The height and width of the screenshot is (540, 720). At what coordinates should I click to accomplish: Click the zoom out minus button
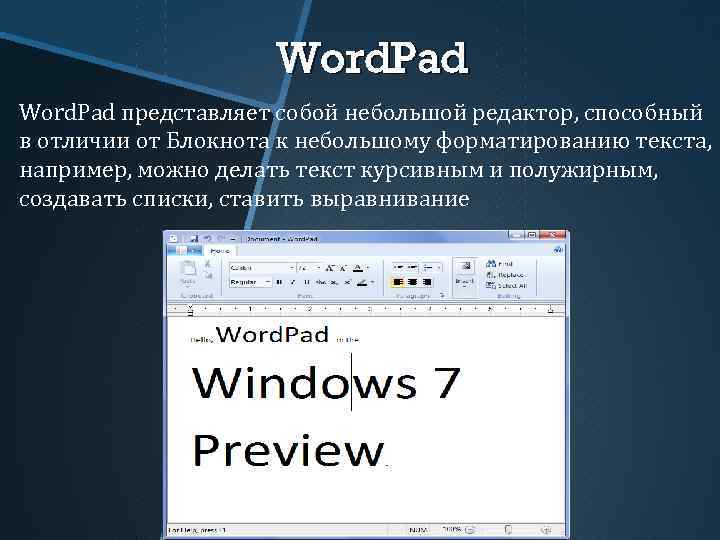coord(472,530)
